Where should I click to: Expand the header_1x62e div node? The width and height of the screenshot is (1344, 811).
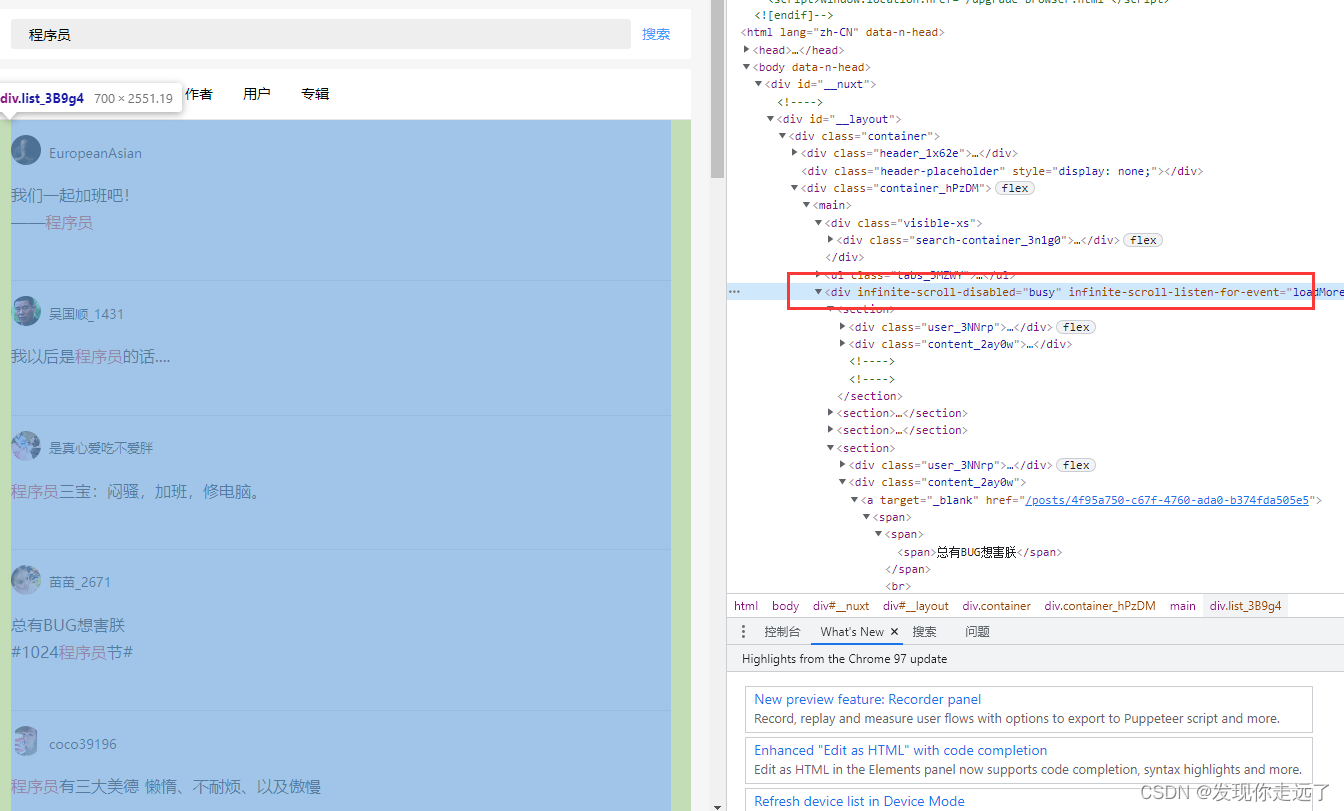point(795,153)
